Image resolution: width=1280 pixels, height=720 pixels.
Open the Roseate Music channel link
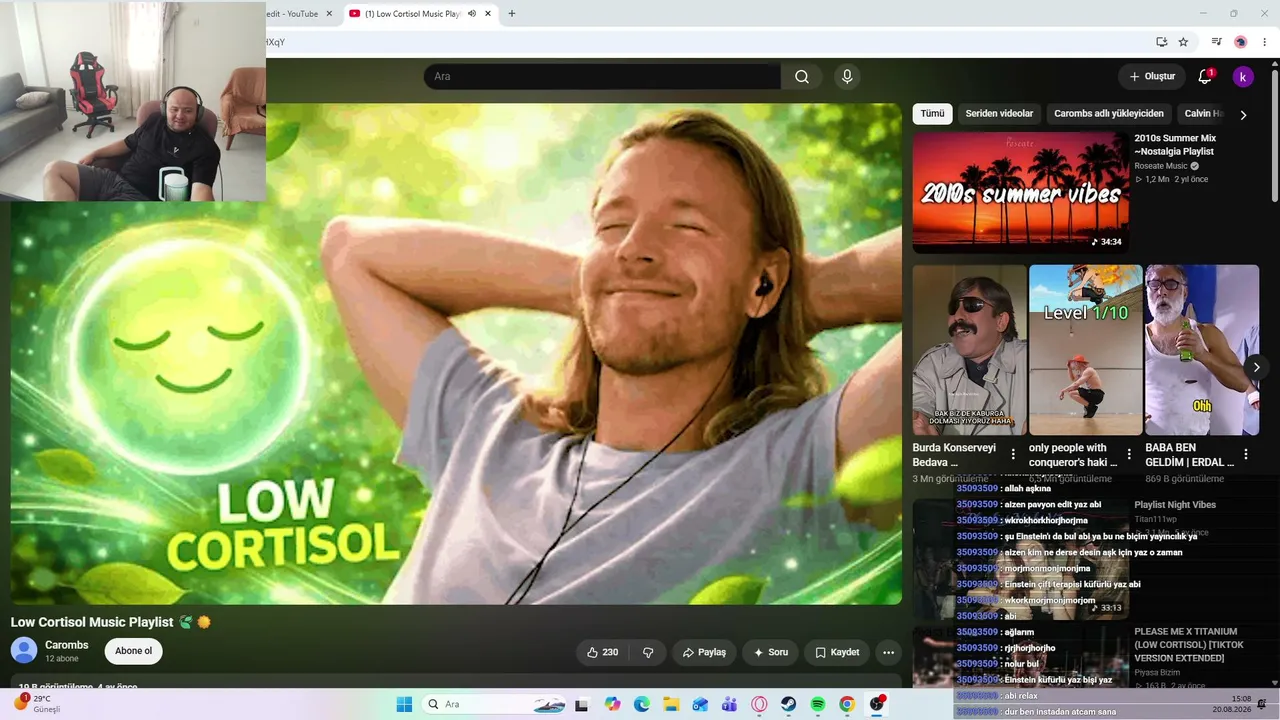[x=1161, y=166]
